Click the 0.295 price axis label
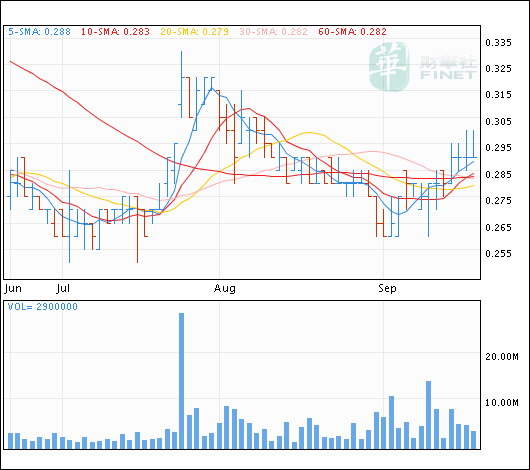530x470 pixels. [499, 148]
